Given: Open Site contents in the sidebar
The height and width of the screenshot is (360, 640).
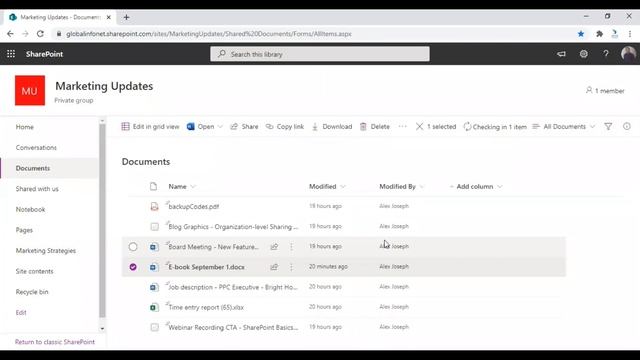Looking at the screenshot, I should [x=35, y=271].
